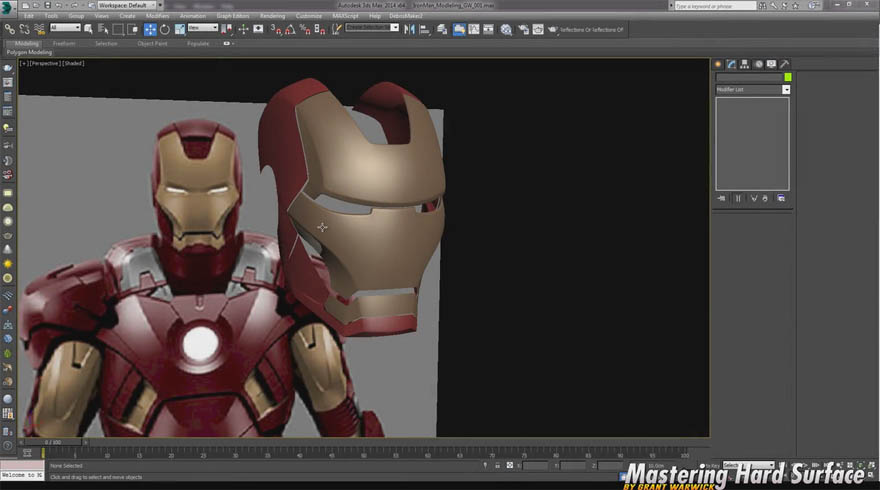Click the help search keyword input field
880x490 pixels.
[715, 6]
